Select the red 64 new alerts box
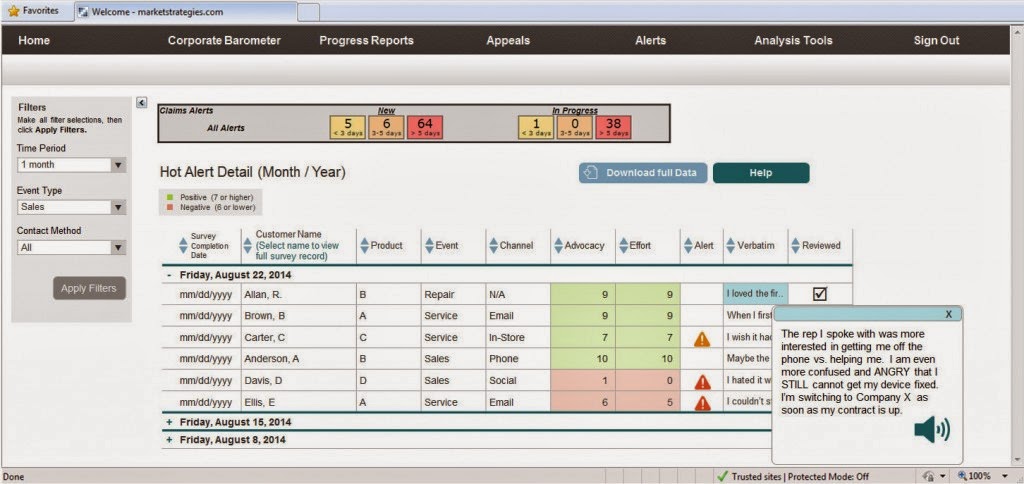Image resolution: width=1024 pixels, height=484 pixels. [x=424, y=127]
